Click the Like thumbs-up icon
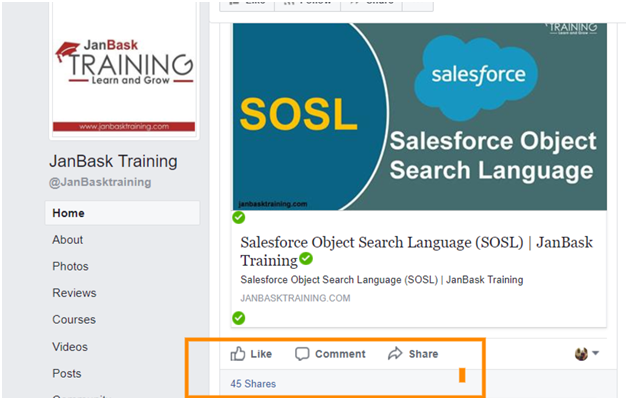This screenshot has height=400, width=628. (x=238, y=354)
